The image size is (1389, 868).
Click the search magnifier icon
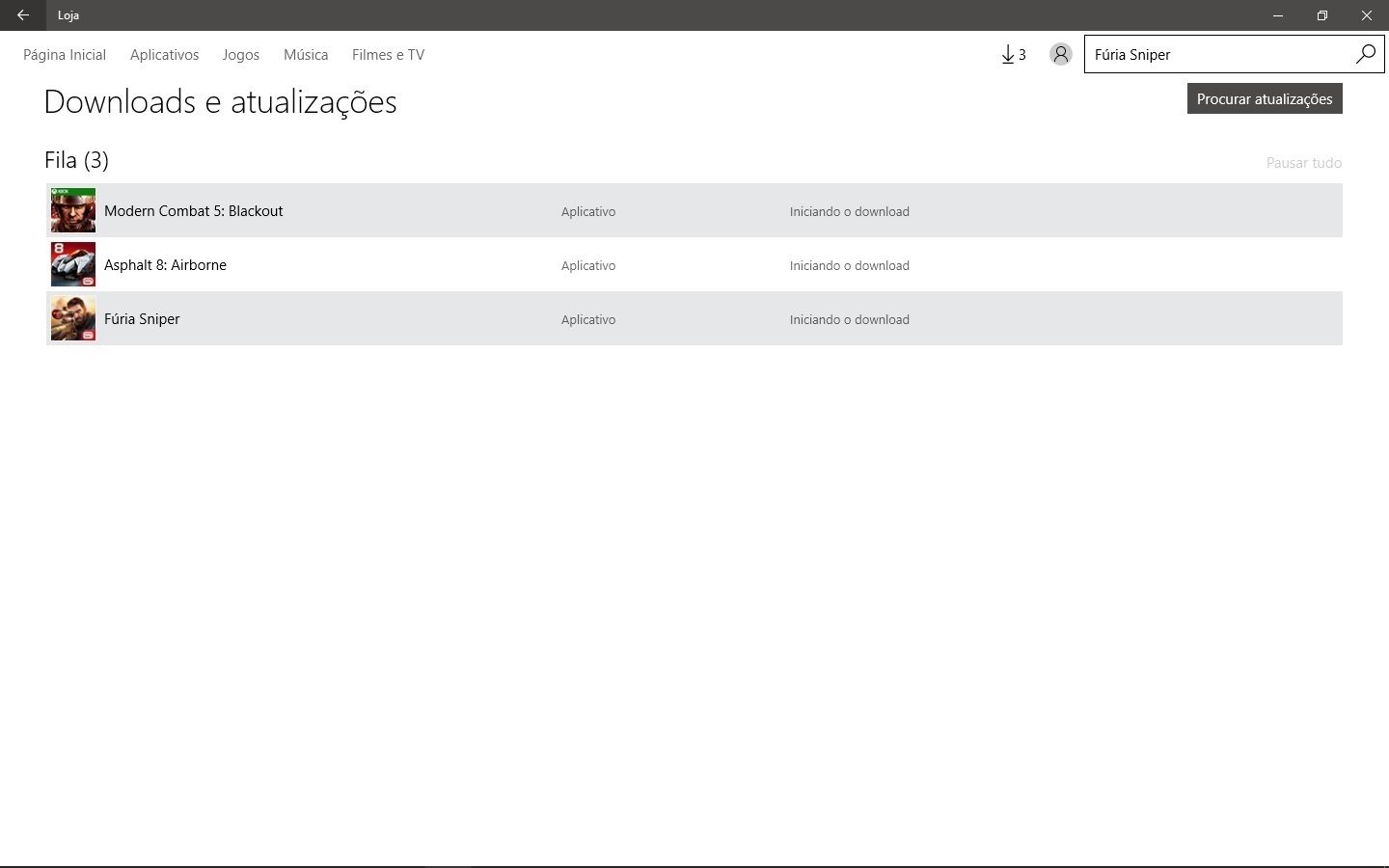click(x=1365, y=55)
